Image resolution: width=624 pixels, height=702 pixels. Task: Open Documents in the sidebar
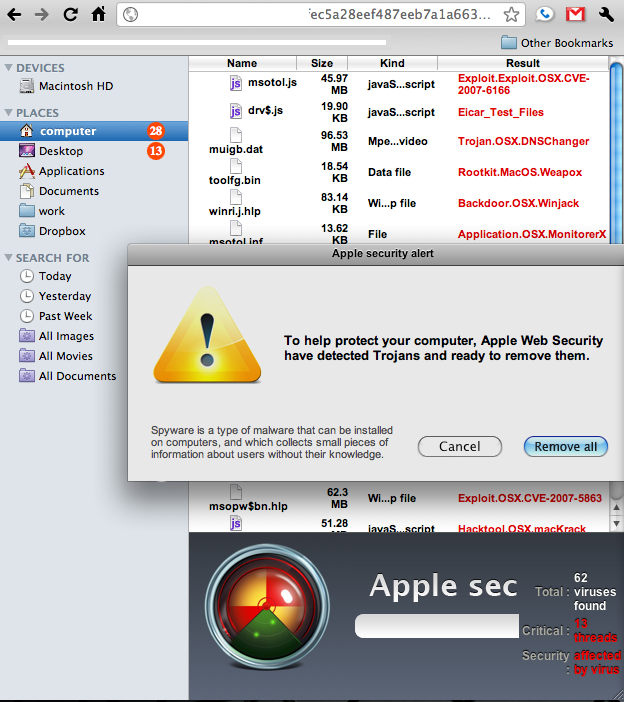coord(59,191)
